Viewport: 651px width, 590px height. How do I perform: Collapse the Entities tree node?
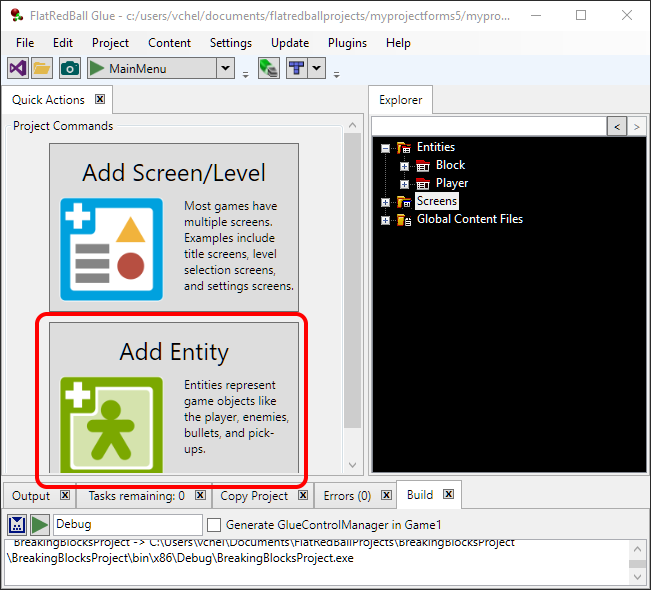point(386,148)
